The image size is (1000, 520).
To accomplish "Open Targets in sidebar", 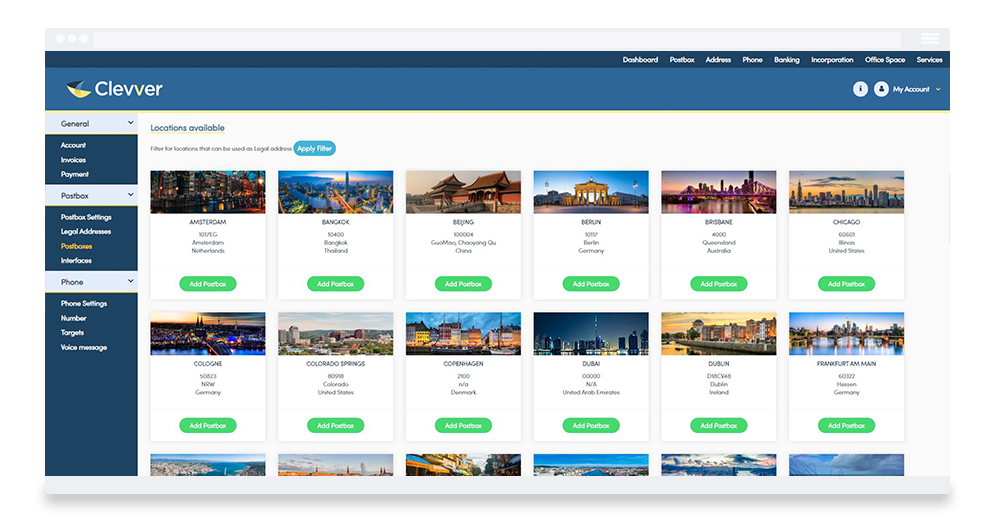I will (72, 333).
